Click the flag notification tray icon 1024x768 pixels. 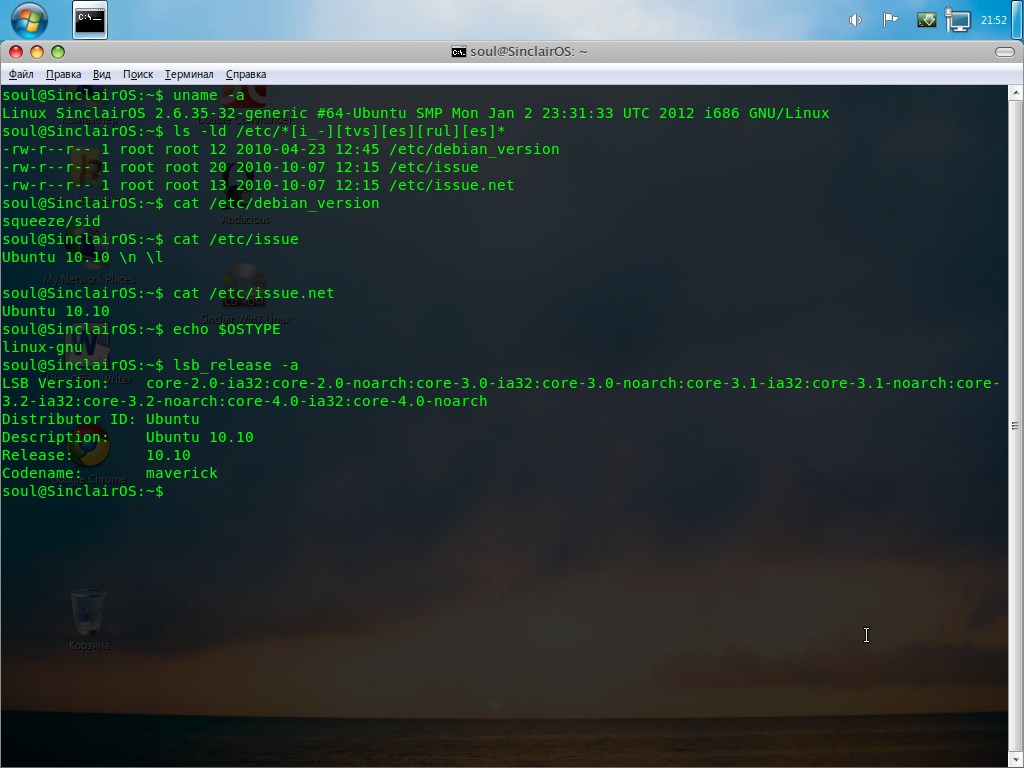tap(890, 20)
